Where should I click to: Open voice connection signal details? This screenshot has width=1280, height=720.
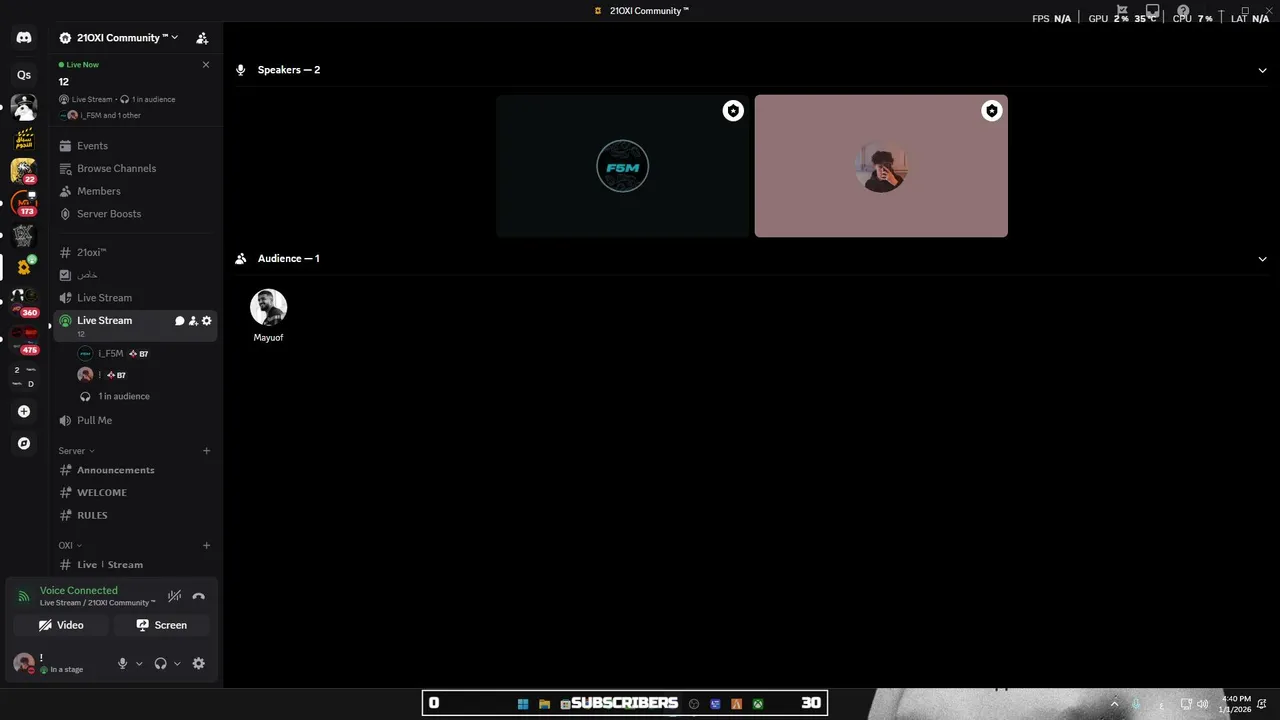pos(24,597)
